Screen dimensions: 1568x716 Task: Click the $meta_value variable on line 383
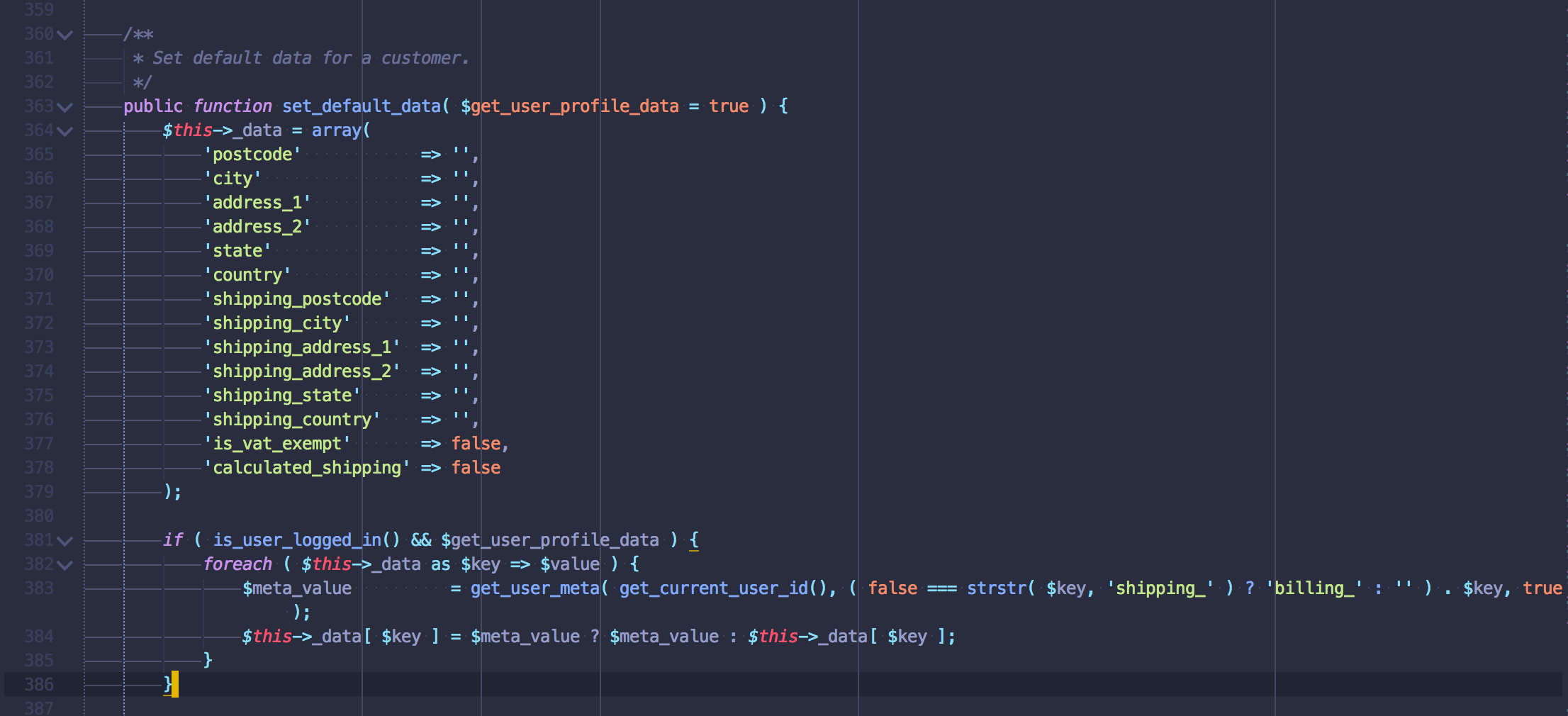297,588
